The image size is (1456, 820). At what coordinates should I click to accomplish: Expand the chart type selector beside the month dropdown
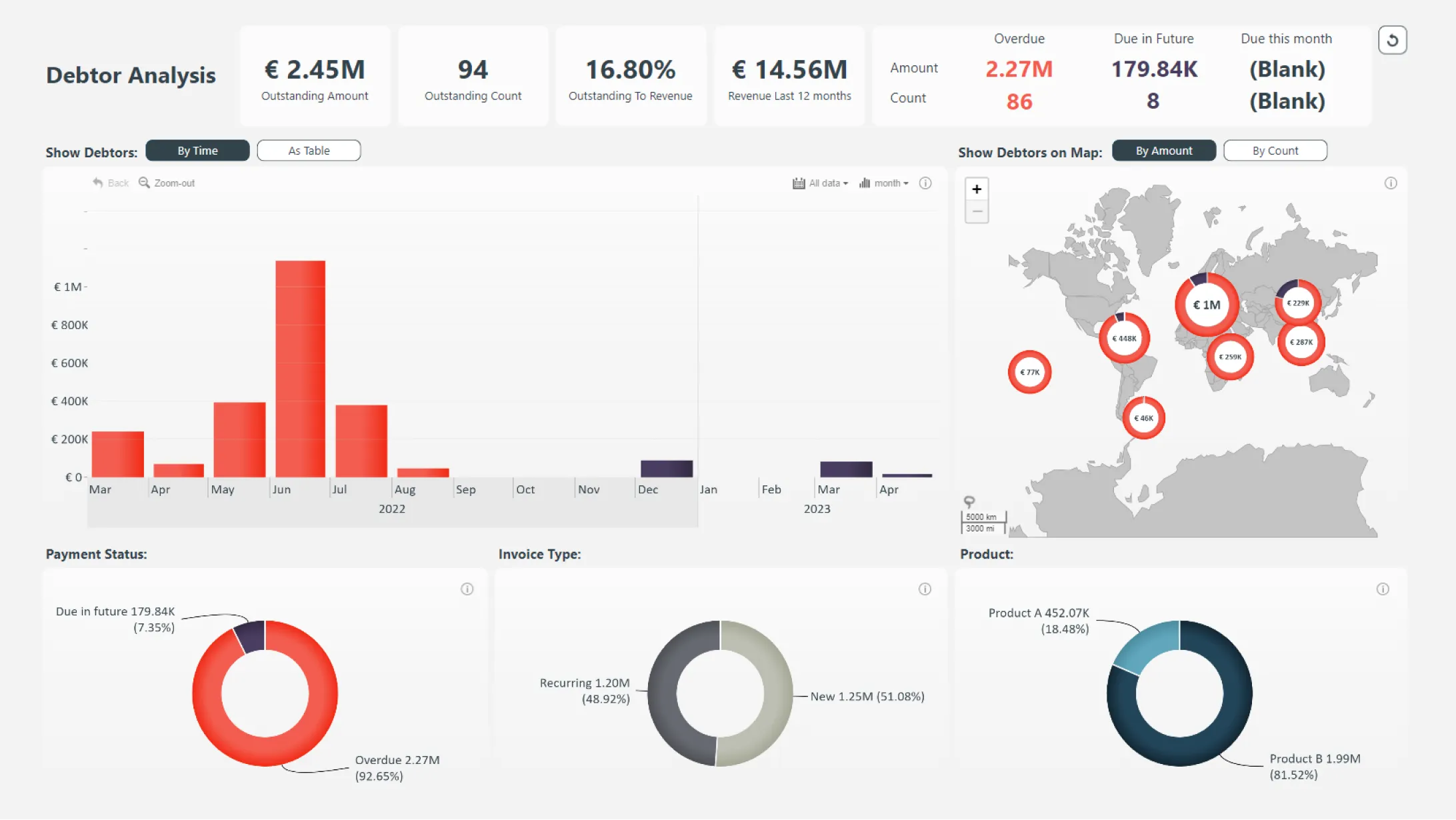coord(865,183)
